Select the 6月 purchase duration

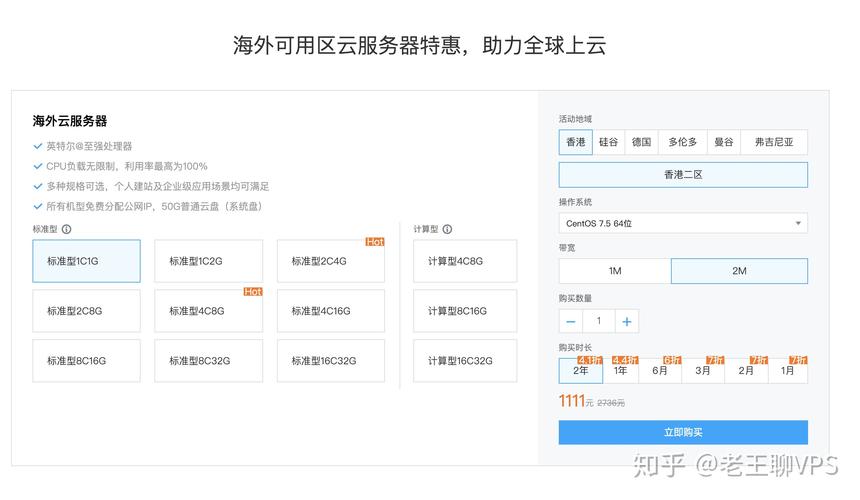pos(660,371)
